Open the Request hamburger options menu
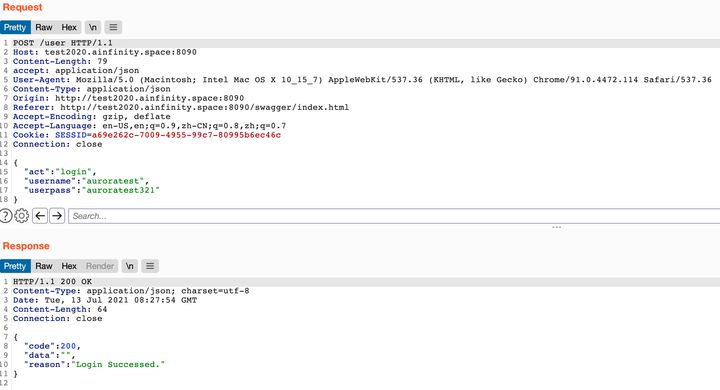Image resolution: width=720 pixels, height=390 pixels. click(x=113, y=27)
